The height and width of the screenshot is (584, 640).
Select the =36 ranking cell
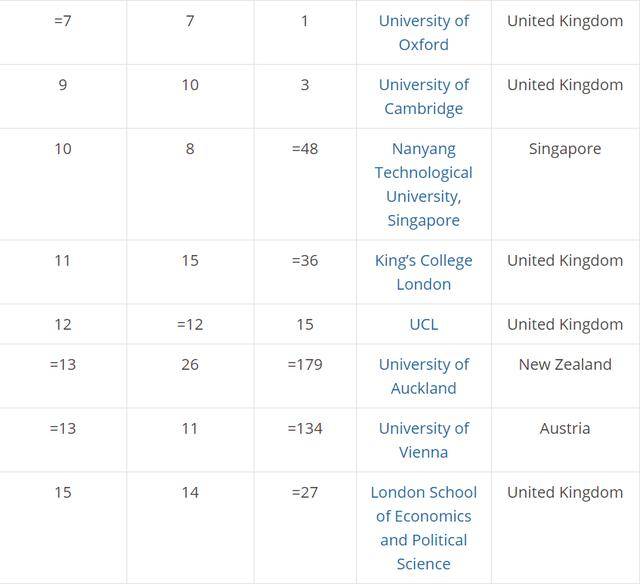(304, 261)
